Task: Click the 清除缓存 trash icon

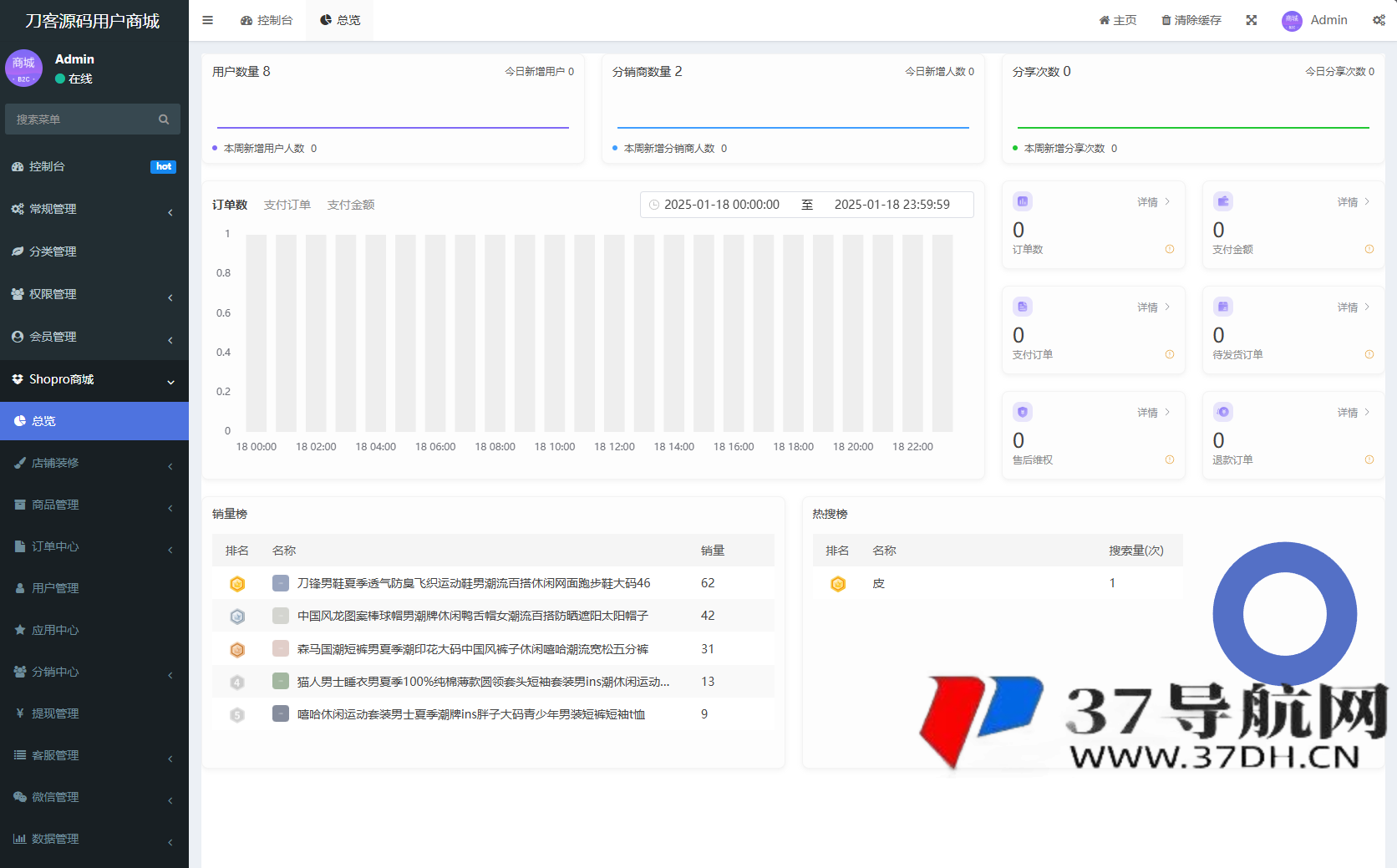Action: point(1166,19)
